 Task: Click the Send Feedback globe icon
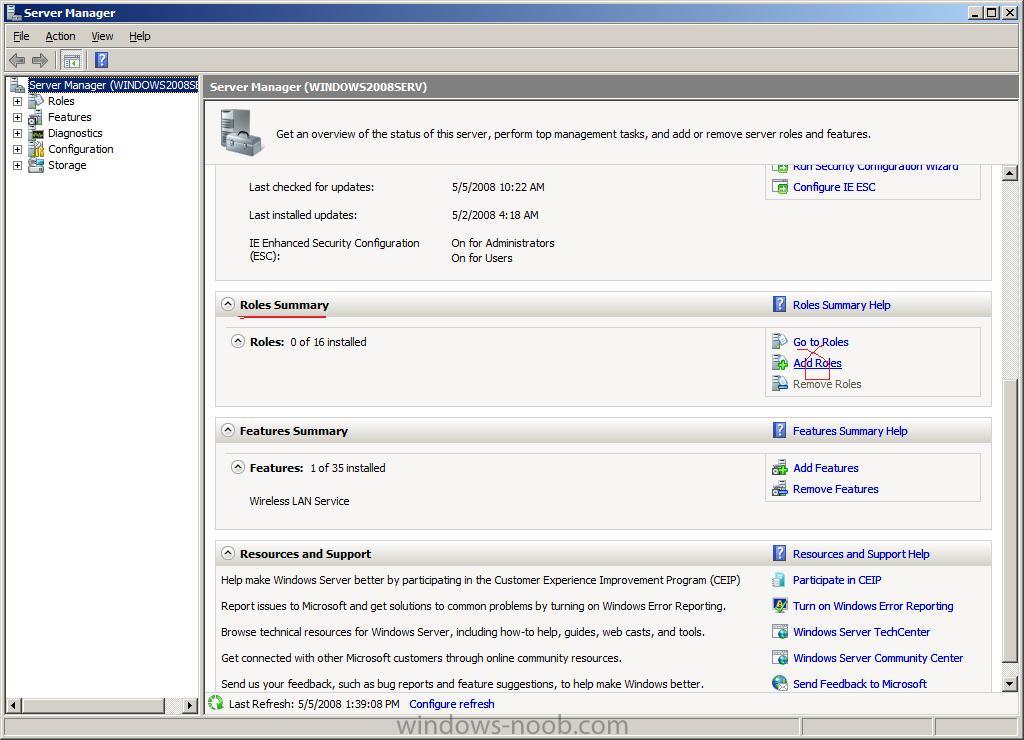pyautogui.click(x=780, y=683)
